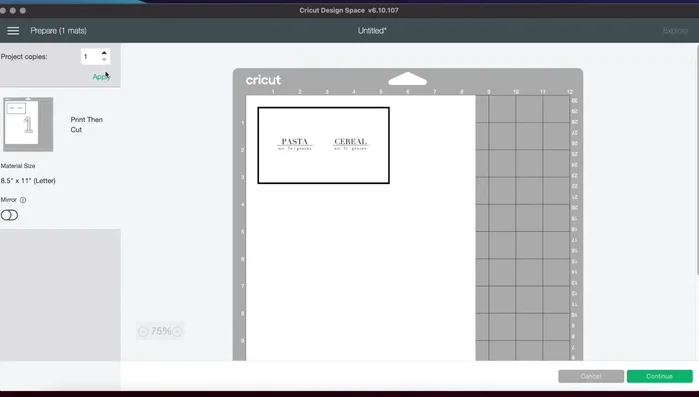Image resolution: width=699 pixels, height=397 pixels.
Task: Toggle the Mirror switch
Action: pos(9,215)
